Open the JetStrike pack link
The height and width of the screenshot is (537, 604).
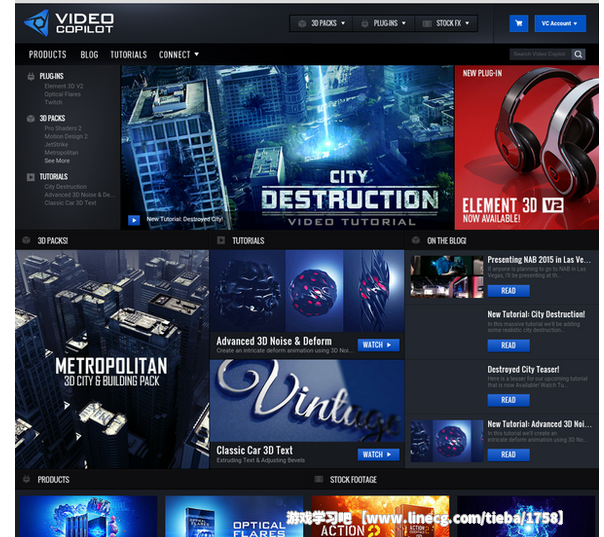point(56,144)
